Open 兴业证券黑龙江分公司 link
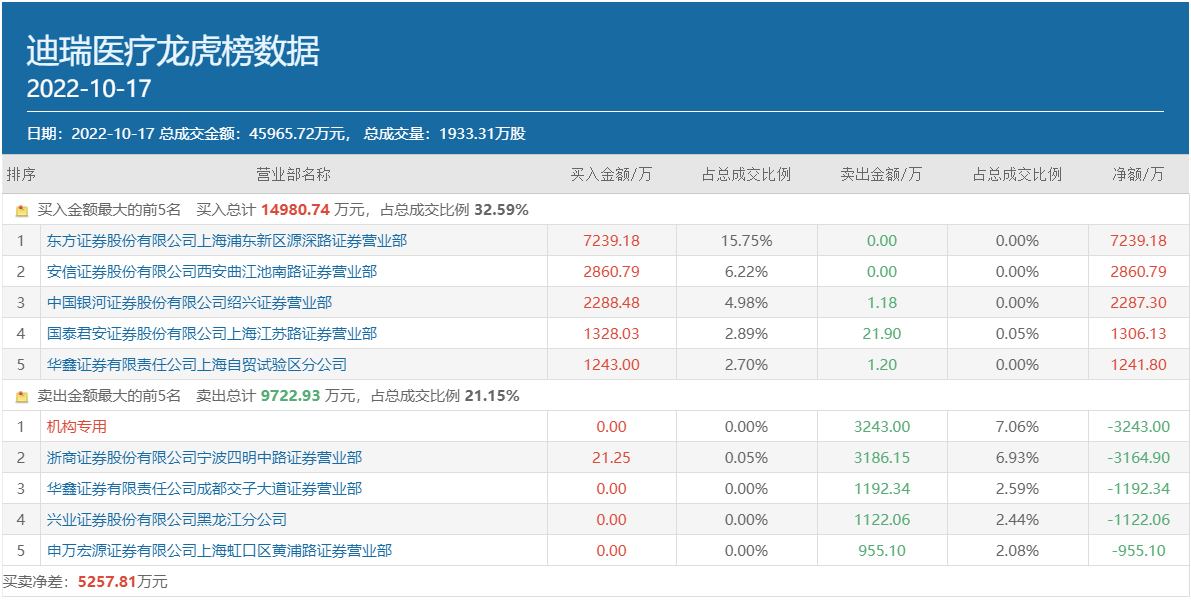The image size is (1191, 600). click(167, 520)
